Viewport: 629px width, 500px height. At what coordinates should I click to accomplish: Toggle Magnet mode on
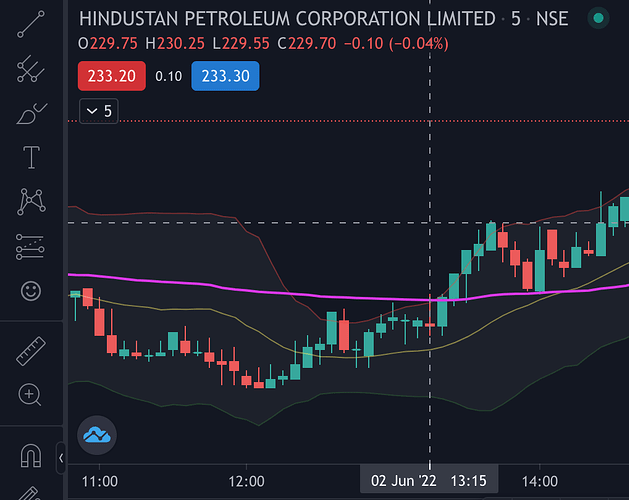coord(31,458)
